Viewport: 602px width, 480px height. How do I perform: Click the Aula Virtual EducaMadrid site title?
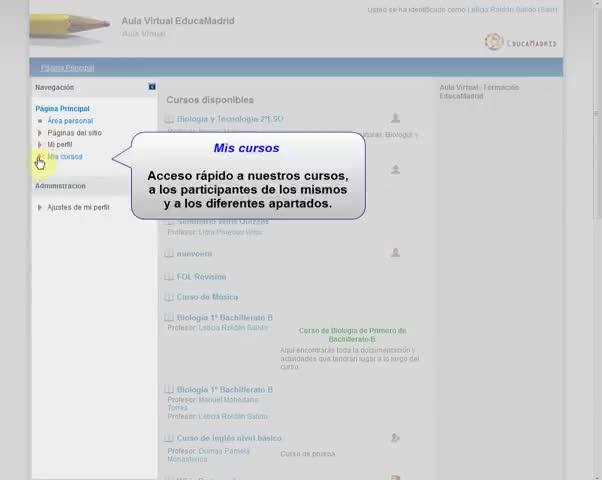pos(178,21)
